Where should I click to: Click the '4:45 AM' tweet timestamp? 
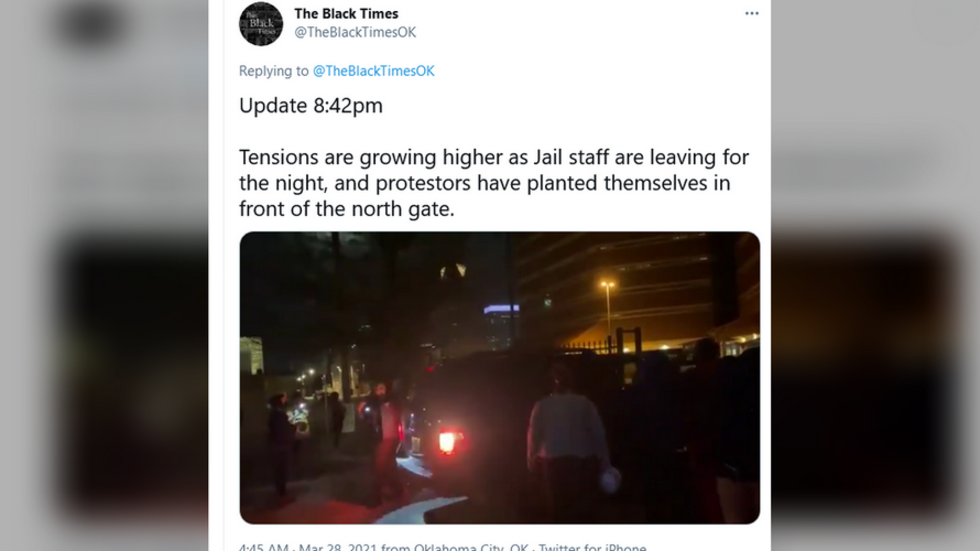coord(263,547)
